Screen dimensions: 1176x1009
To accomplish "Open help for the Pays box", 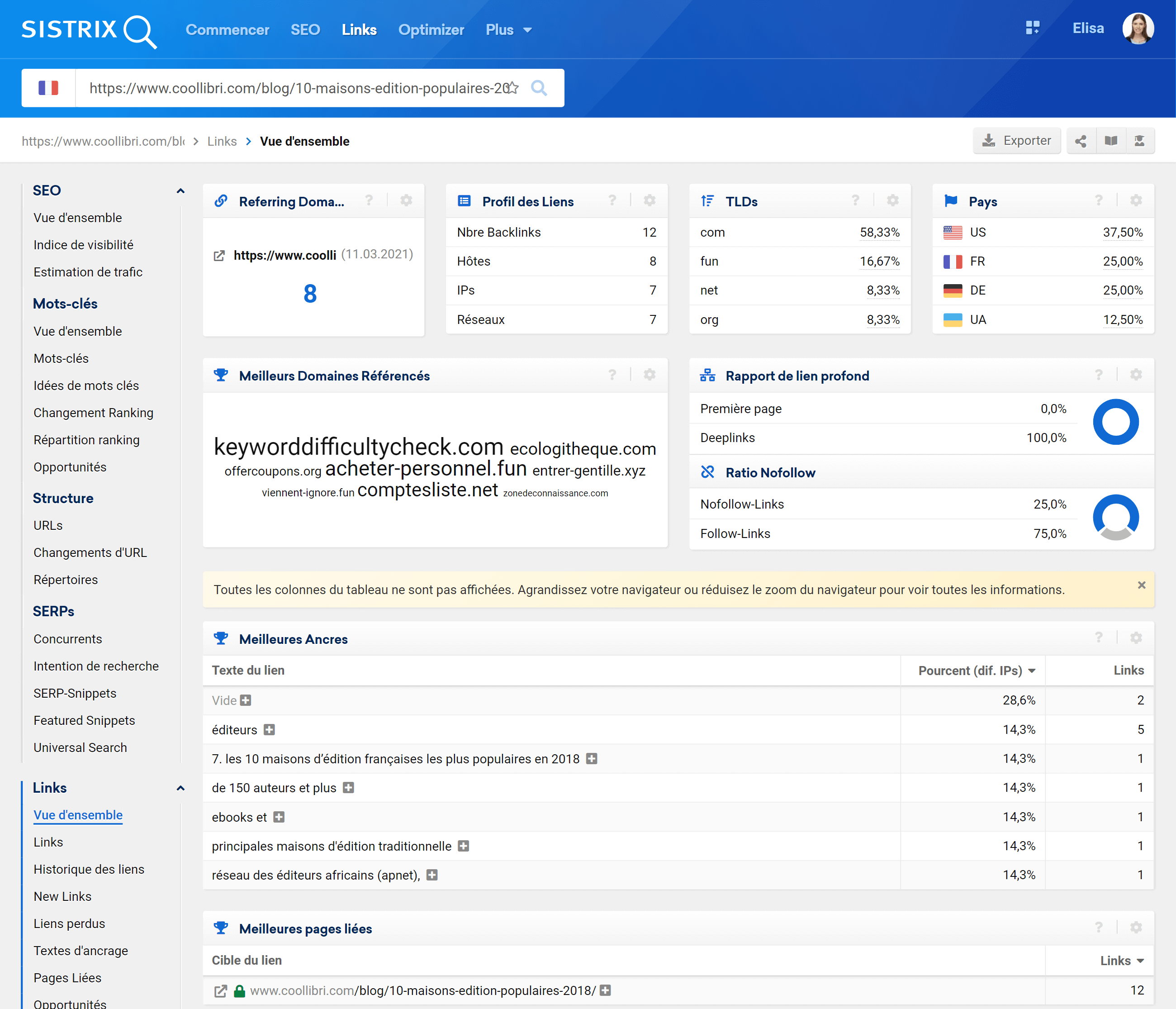I will (1099, 200).
